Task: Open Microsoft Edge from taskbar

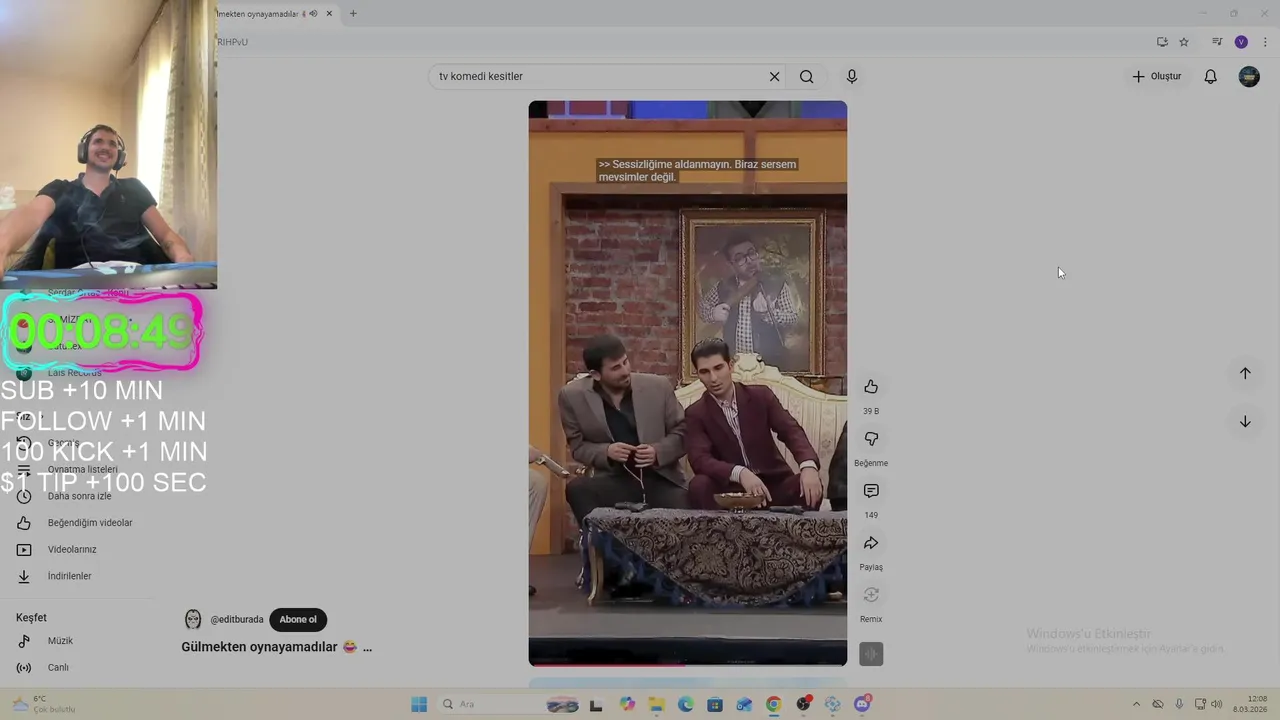Action: click(685, 704)
